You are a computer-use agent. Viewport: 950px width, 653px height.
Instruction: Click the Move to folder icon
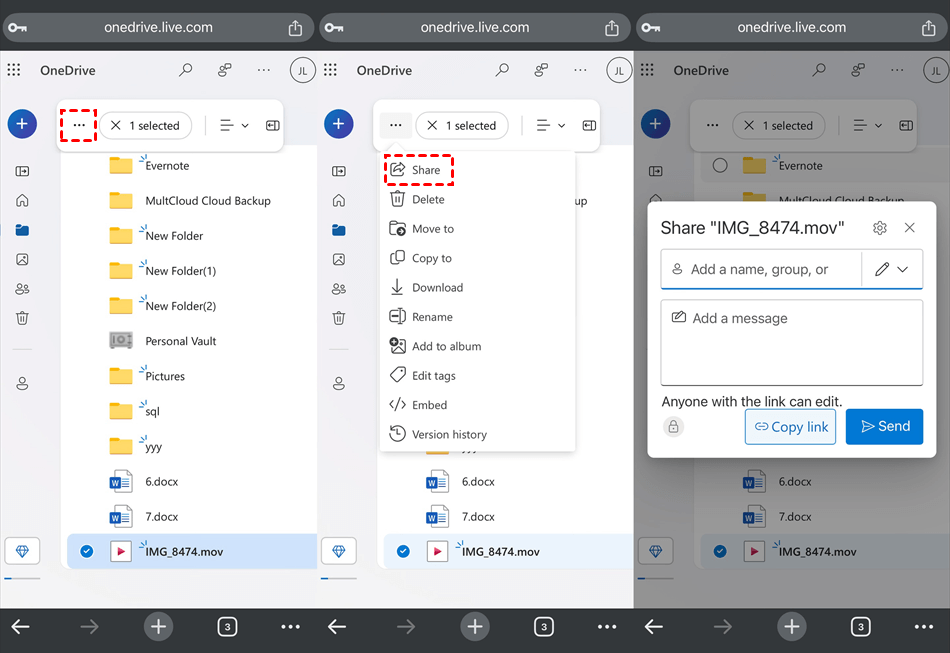pos(397,229)
